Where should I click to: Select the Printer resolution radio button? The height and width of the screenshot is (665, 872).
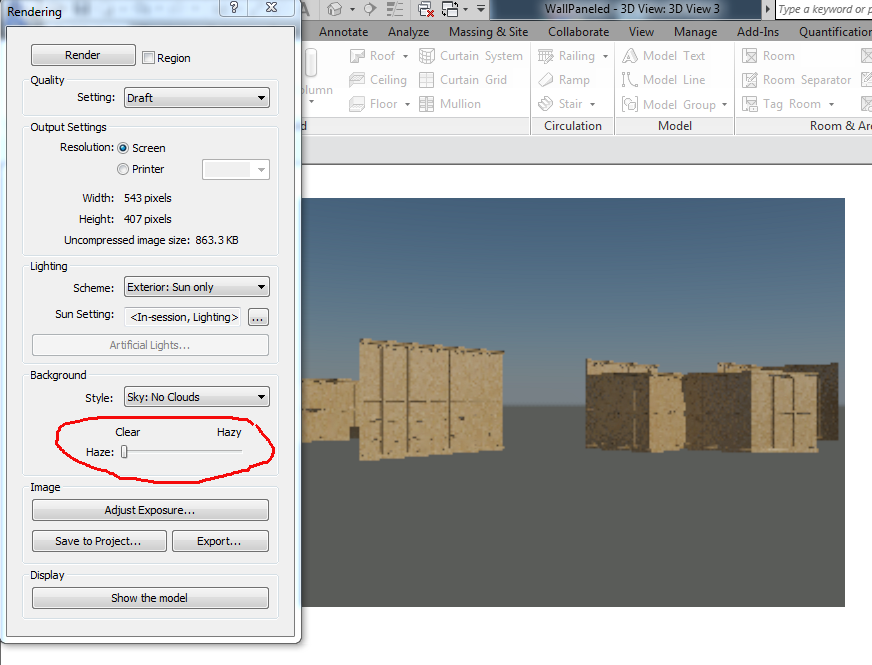click(122, 169)
